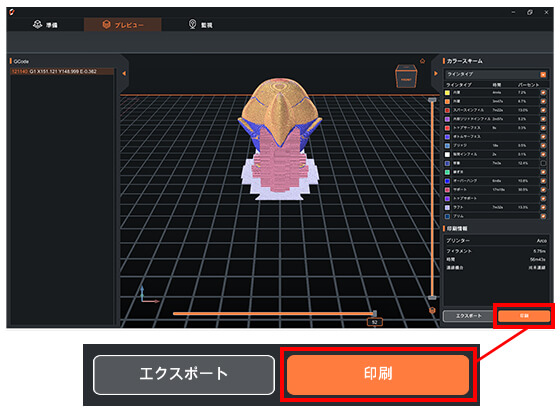Click the orange cube icon below the vertical slider
This screenshot has height=420, width=560.
(x=432, y=310)
